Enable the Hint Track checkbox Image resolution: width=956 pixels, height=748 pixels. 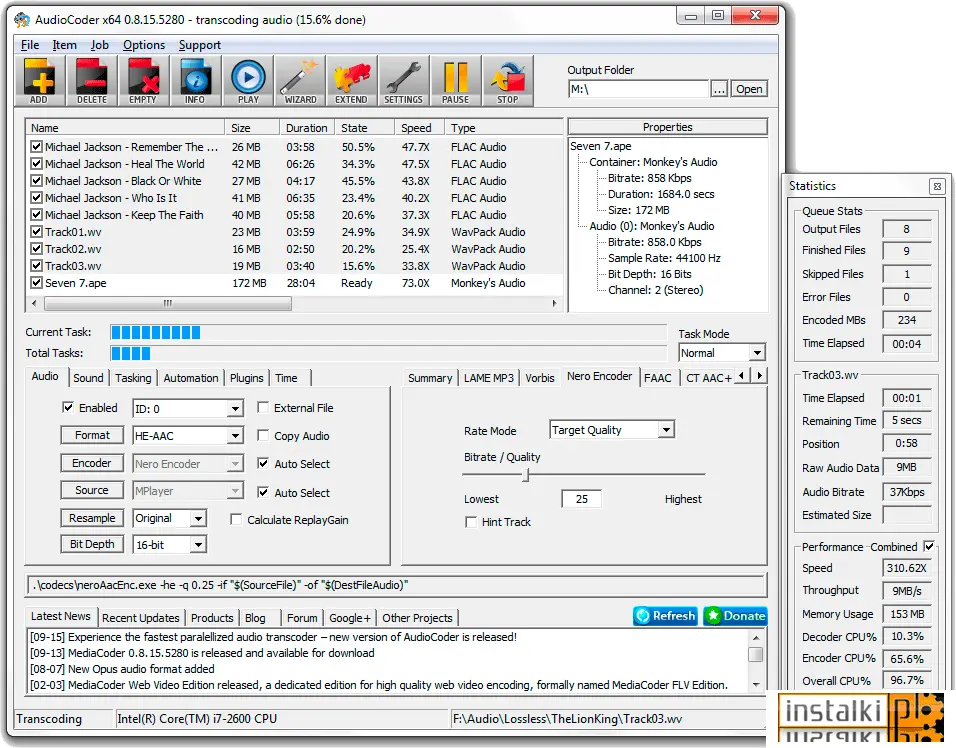(471, 522)
